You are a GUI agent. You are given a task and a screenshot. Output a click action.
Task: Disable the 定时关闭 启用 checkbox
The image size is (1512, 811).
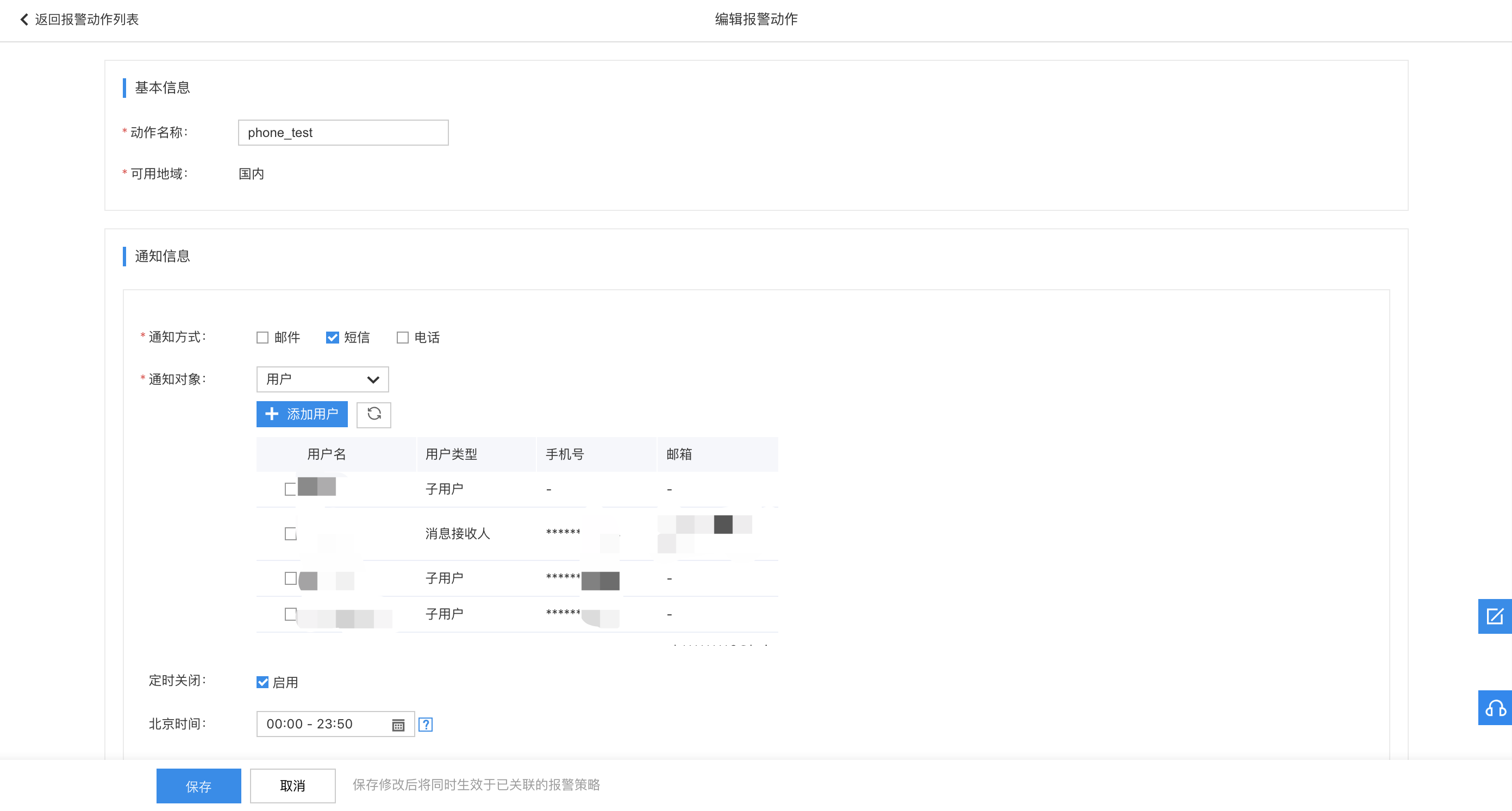click(263, 682)
